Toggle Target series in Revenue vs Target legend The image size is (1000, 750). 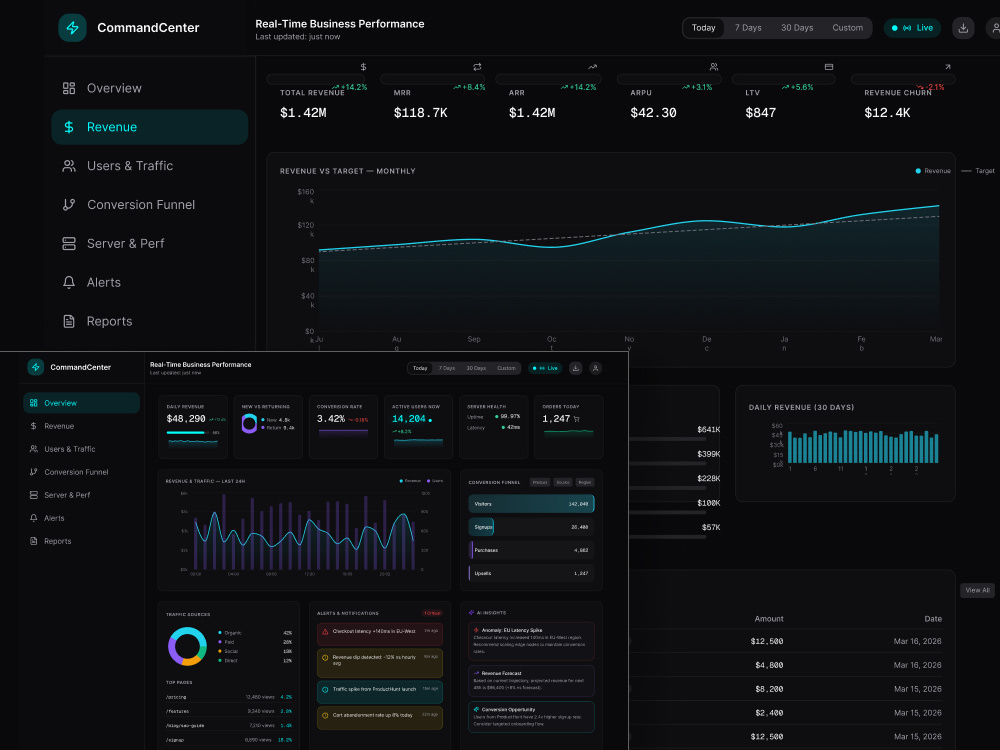pyautogui.click(x=978, y=171)
